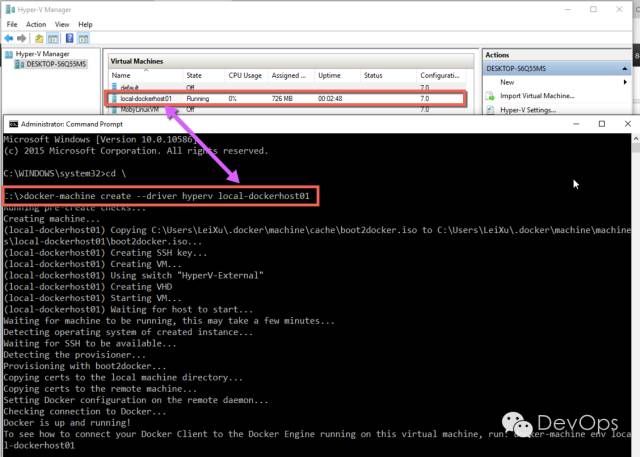Click the Up folder toolbar icon

(x=39, y=39)
